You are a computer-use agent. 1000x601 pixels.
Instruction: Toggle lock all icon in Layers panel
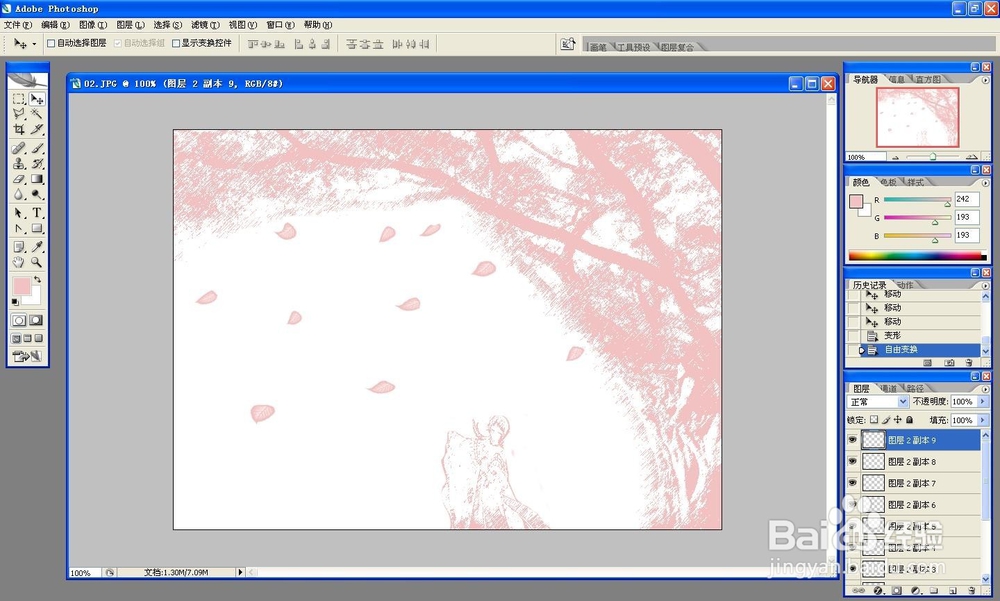910,420
